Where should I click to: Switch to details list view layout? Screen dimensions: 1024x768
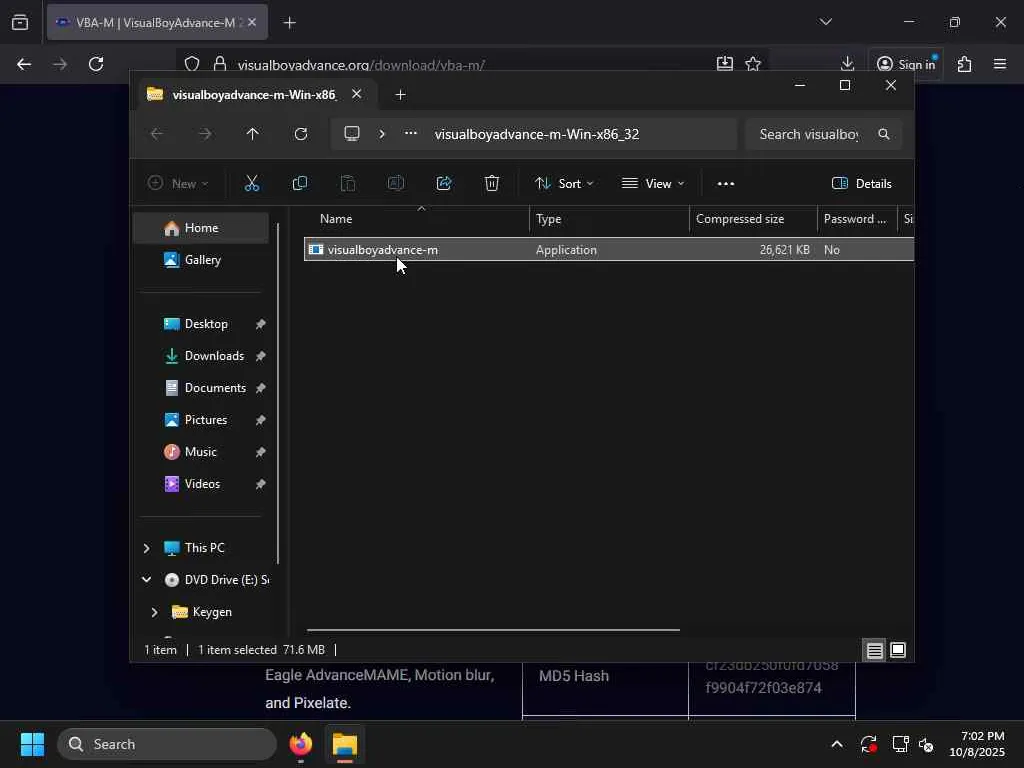(874, 650)
